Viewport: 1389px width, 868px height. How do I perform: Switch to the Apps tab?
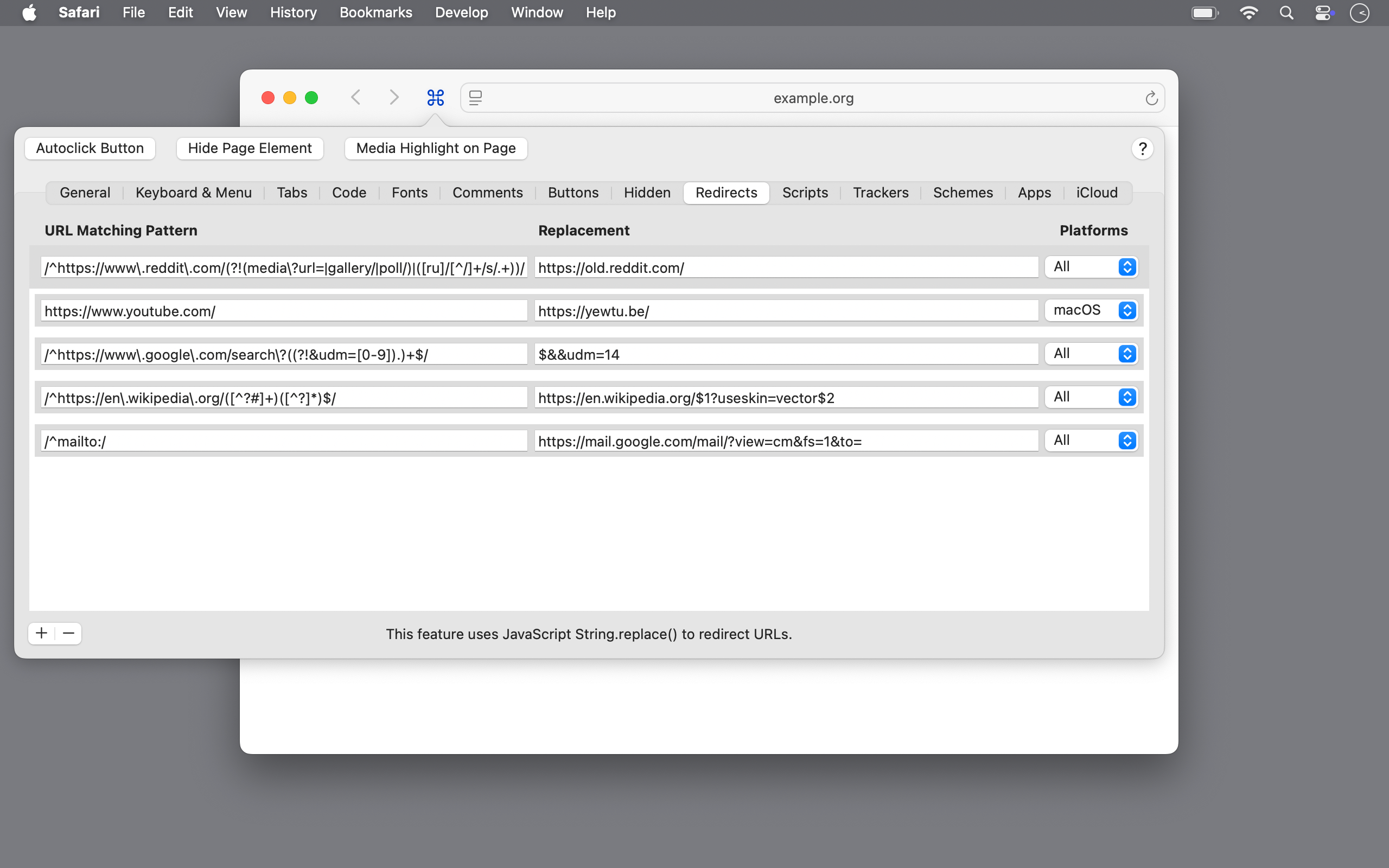(x=1034, y=193)
